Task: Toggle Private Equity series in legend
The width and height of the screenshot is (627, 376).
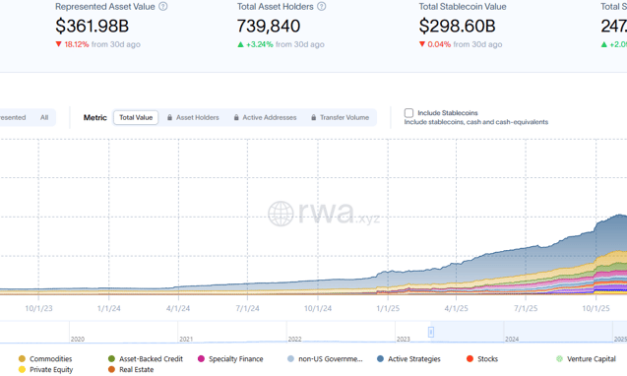Action: pyautogui.click(x=46, y=370)
